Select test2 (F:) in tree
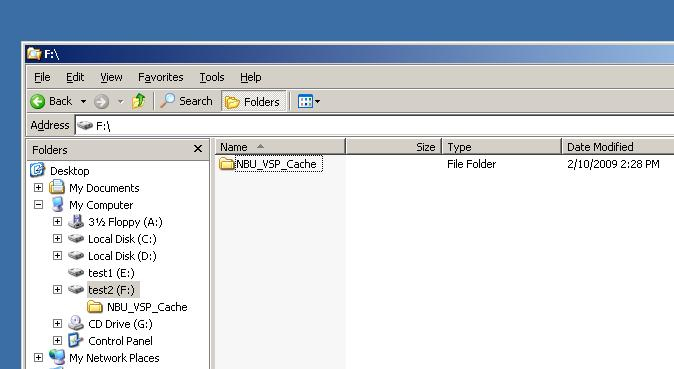Screen dimensions: 674x369 coord(112,290)
